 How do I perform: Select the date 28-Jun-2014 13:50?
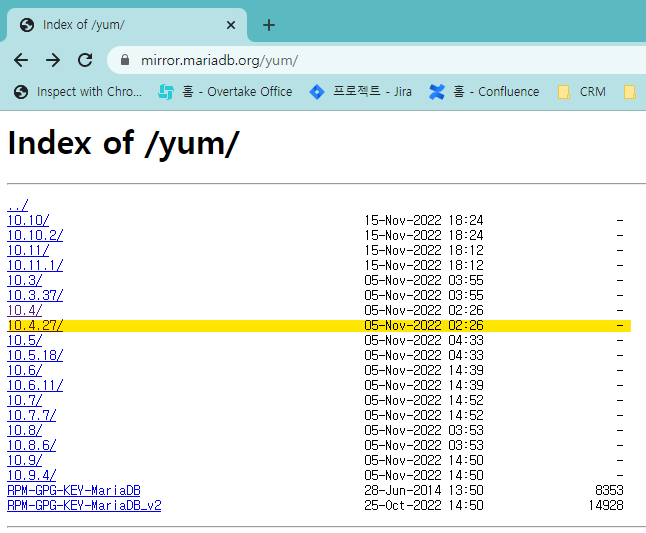tap(424, 490)
